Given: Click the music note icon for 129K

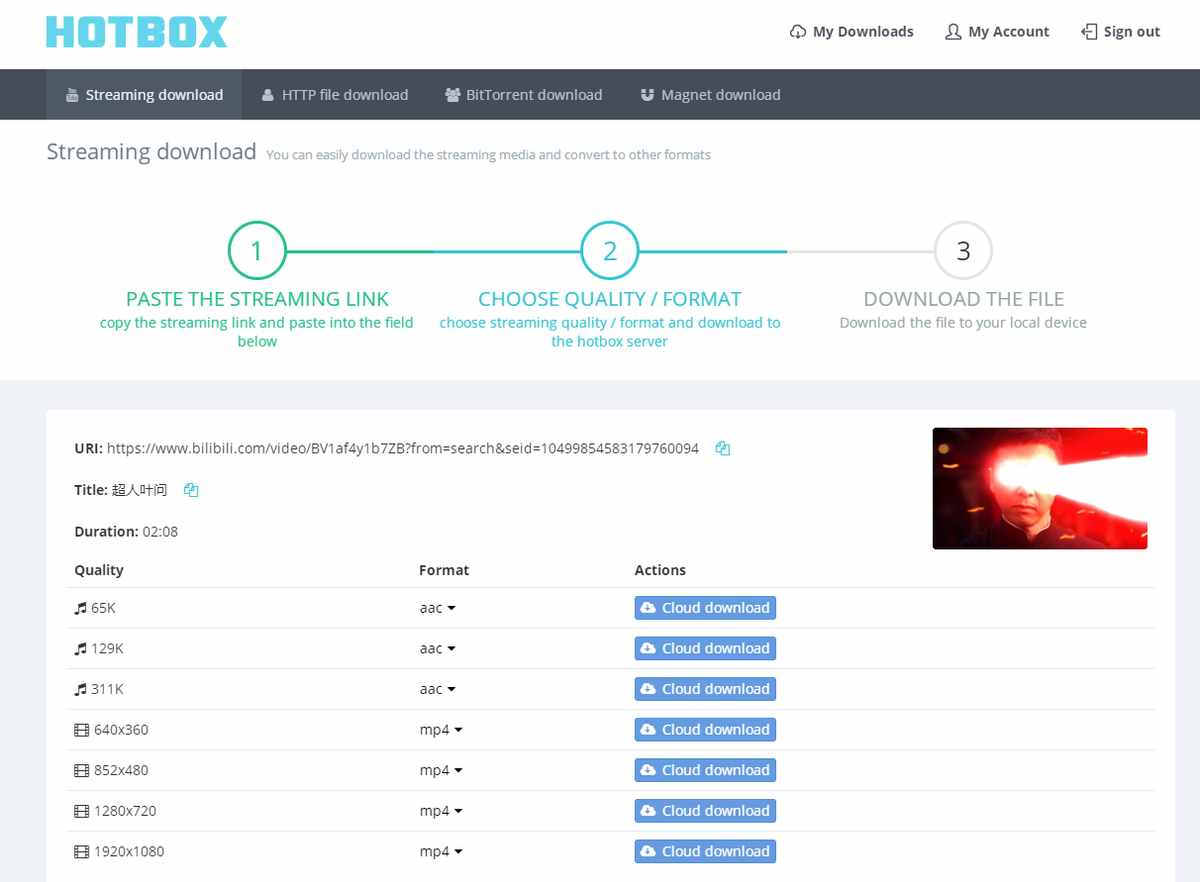Looking at the screenshot, I should coord(81,648).
